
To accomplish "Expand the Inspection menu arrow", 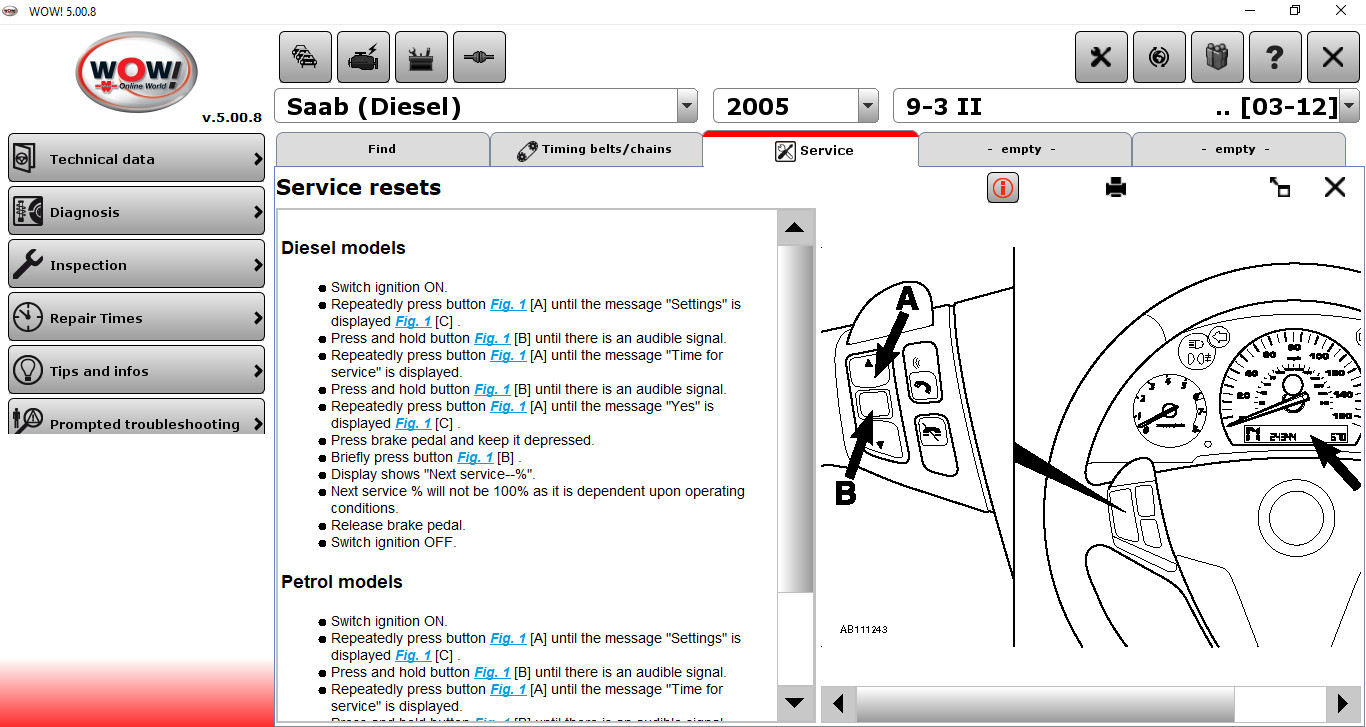I will pos(257,265).
